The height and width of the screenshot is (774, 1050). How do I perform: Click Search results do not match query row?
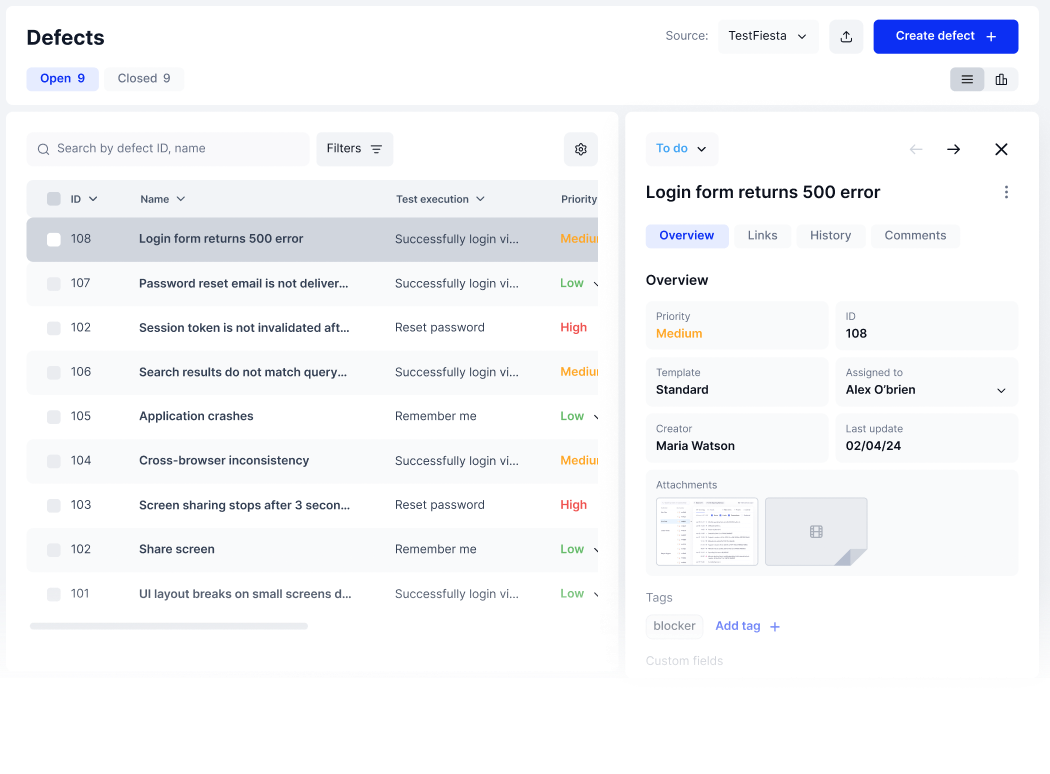312,372
